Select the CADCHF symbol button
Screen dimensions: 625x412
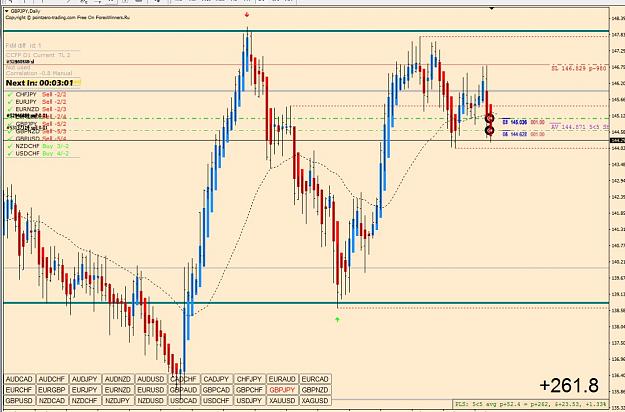click(x=183, y=379)
